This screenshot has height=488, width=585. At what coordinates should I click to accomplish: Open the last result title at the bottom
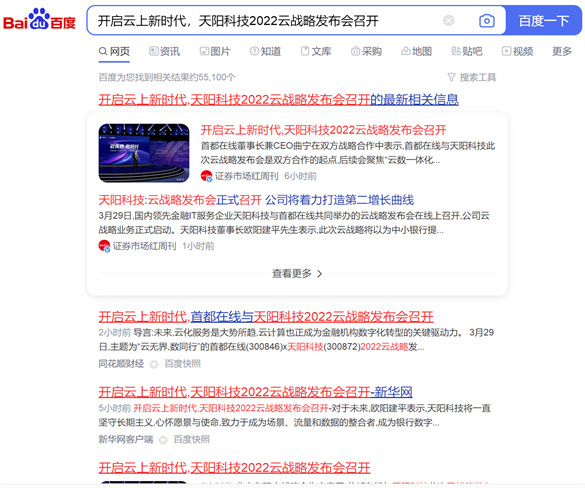(x=234, y=468)
